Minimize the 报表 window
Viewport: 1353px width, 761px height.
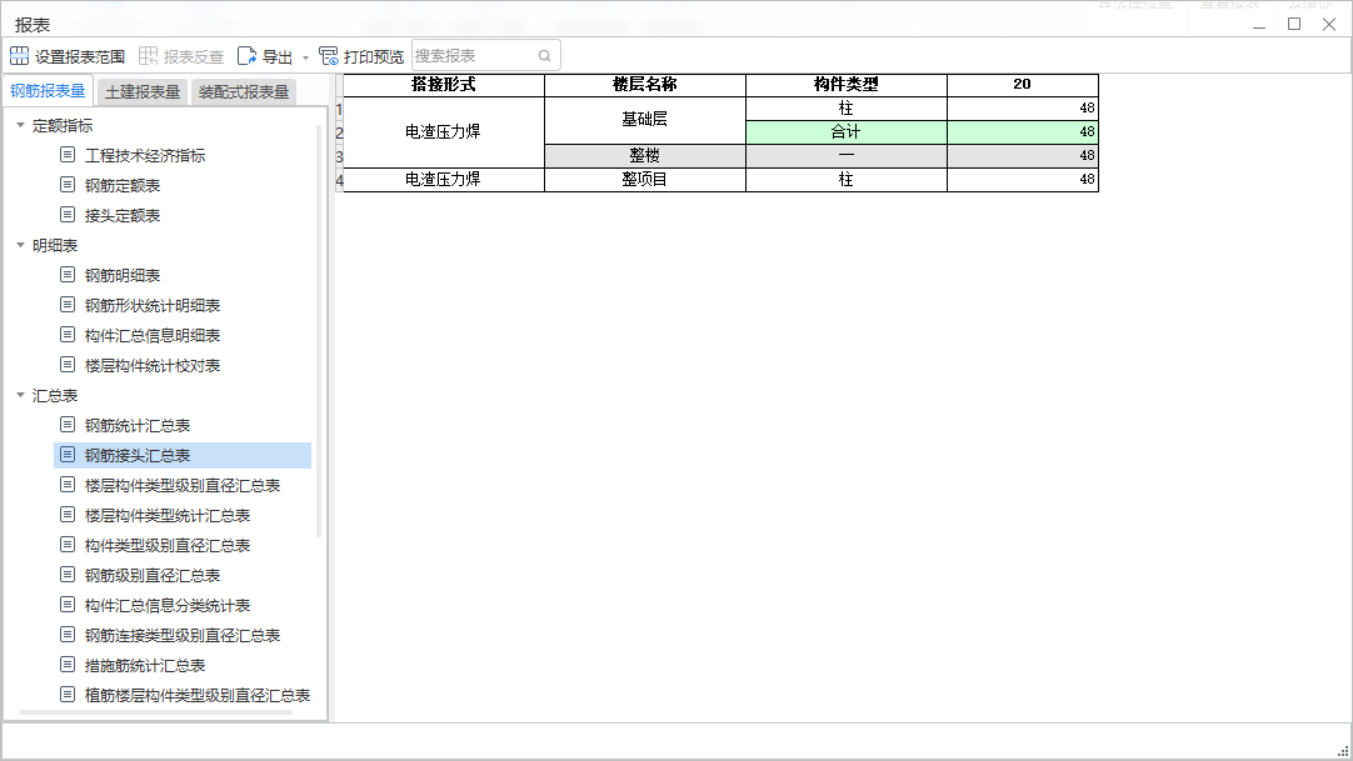coord(1260,25)
